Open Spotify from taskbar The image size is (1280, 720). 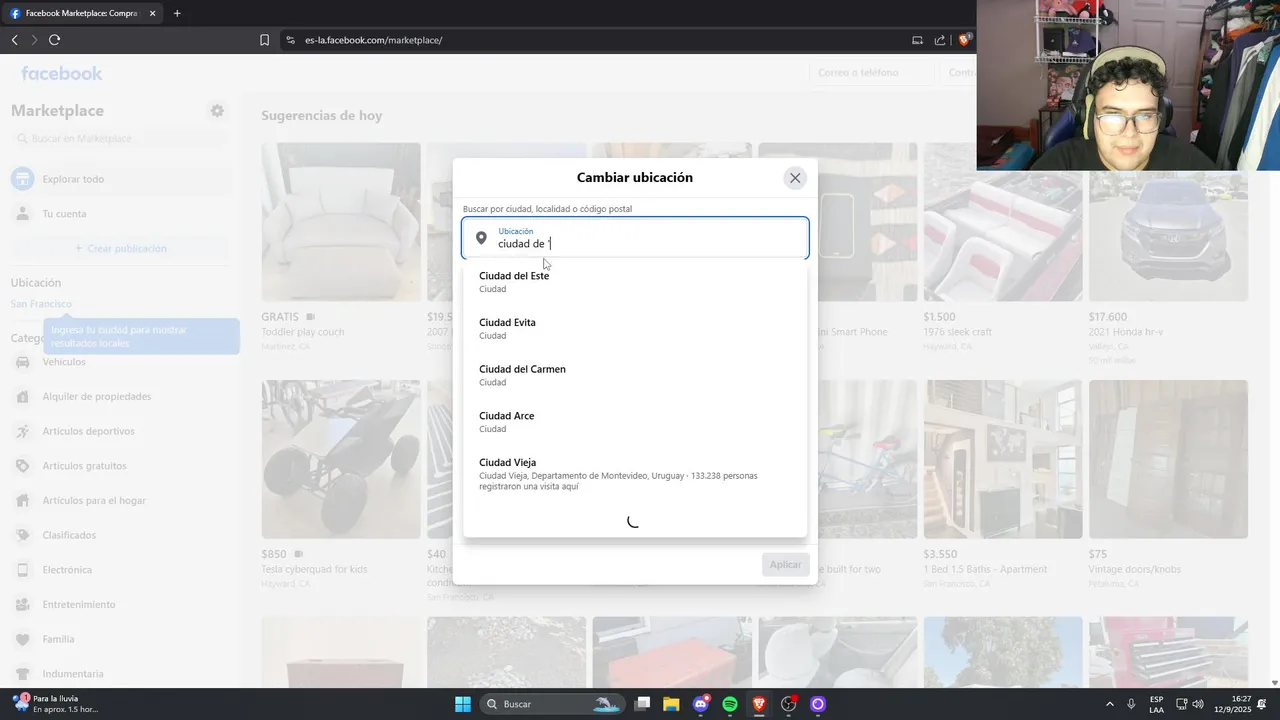730,704
